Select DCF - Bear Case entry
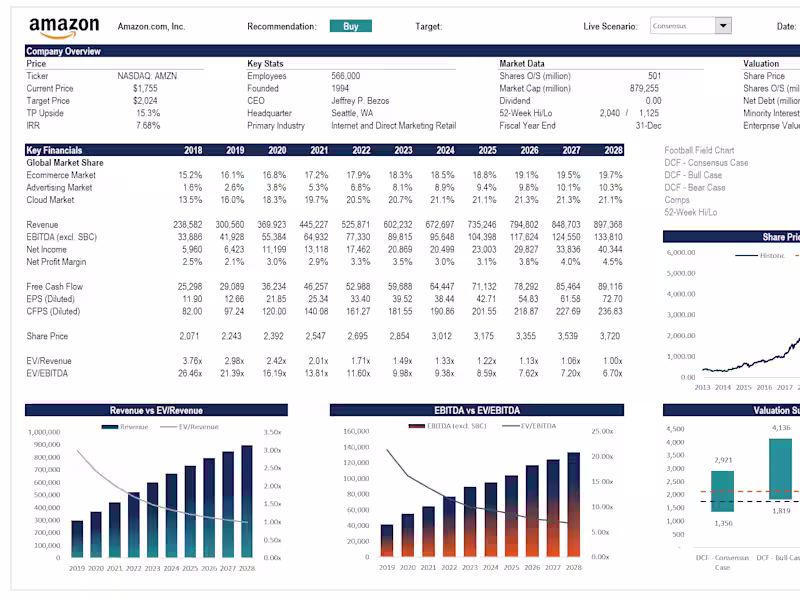The image size is (800, 600). [694, 187]
